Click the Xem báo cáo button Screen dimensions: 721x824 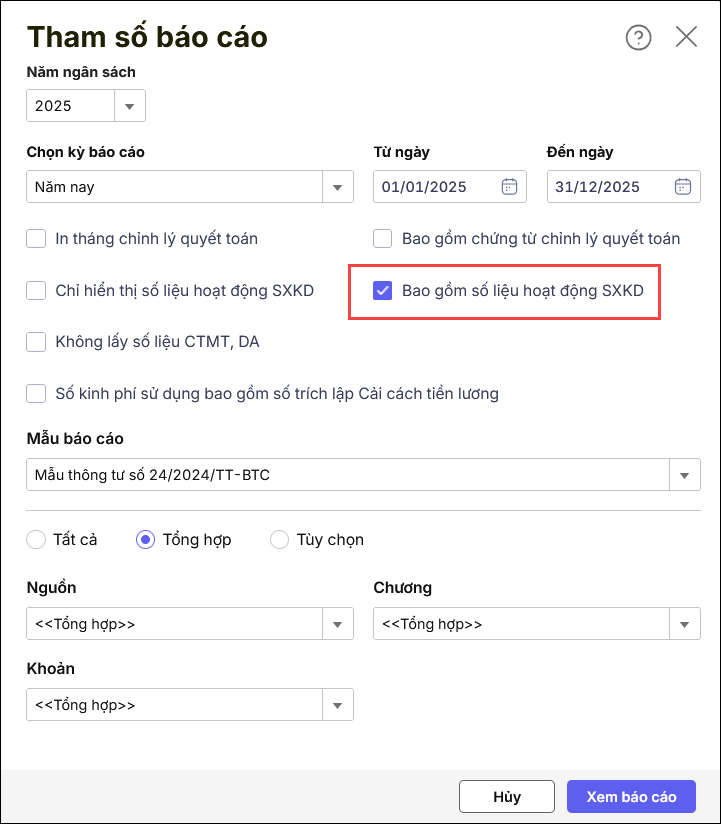tap(631, 797)
